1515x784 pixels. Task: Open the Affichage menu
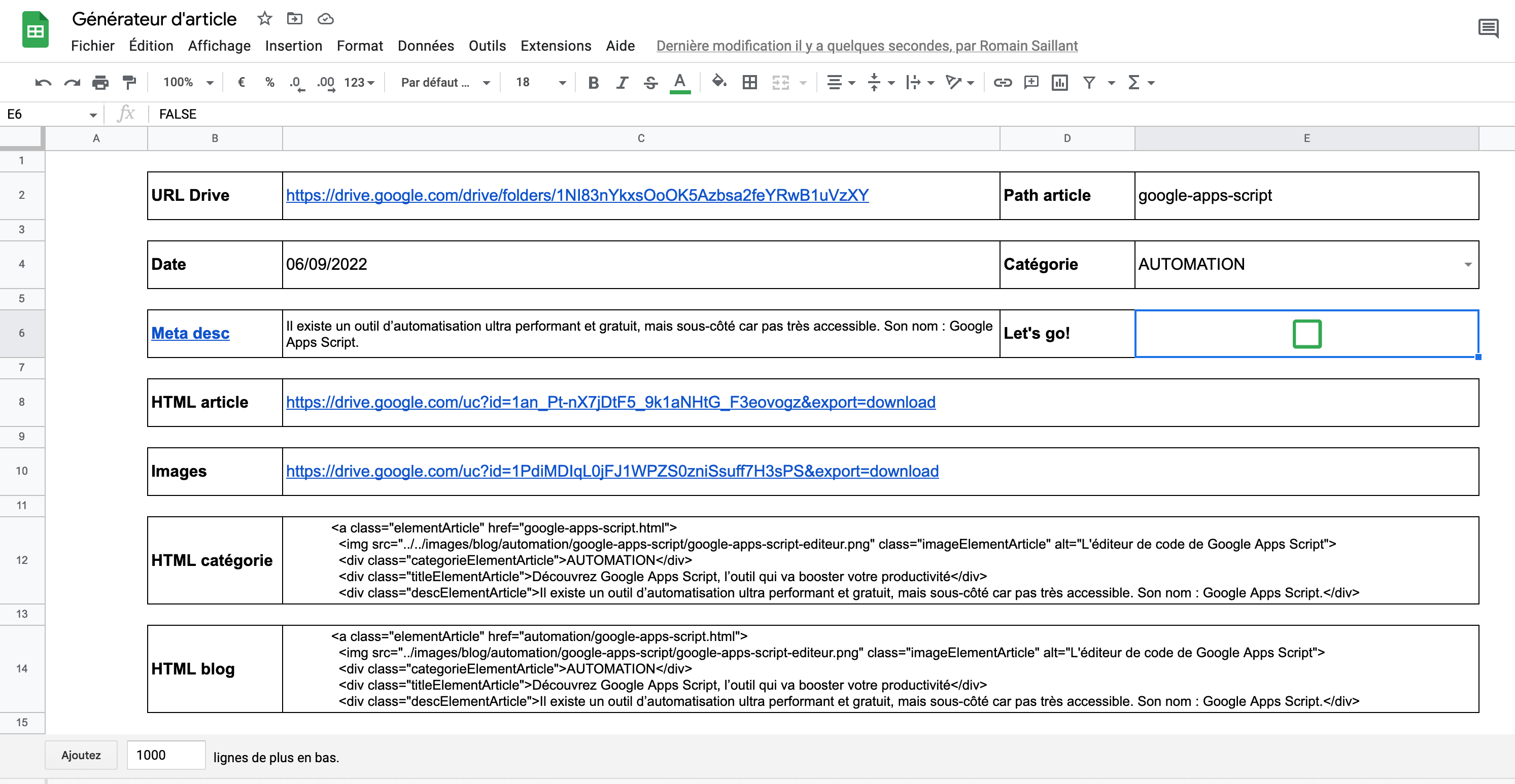point(219,46)
